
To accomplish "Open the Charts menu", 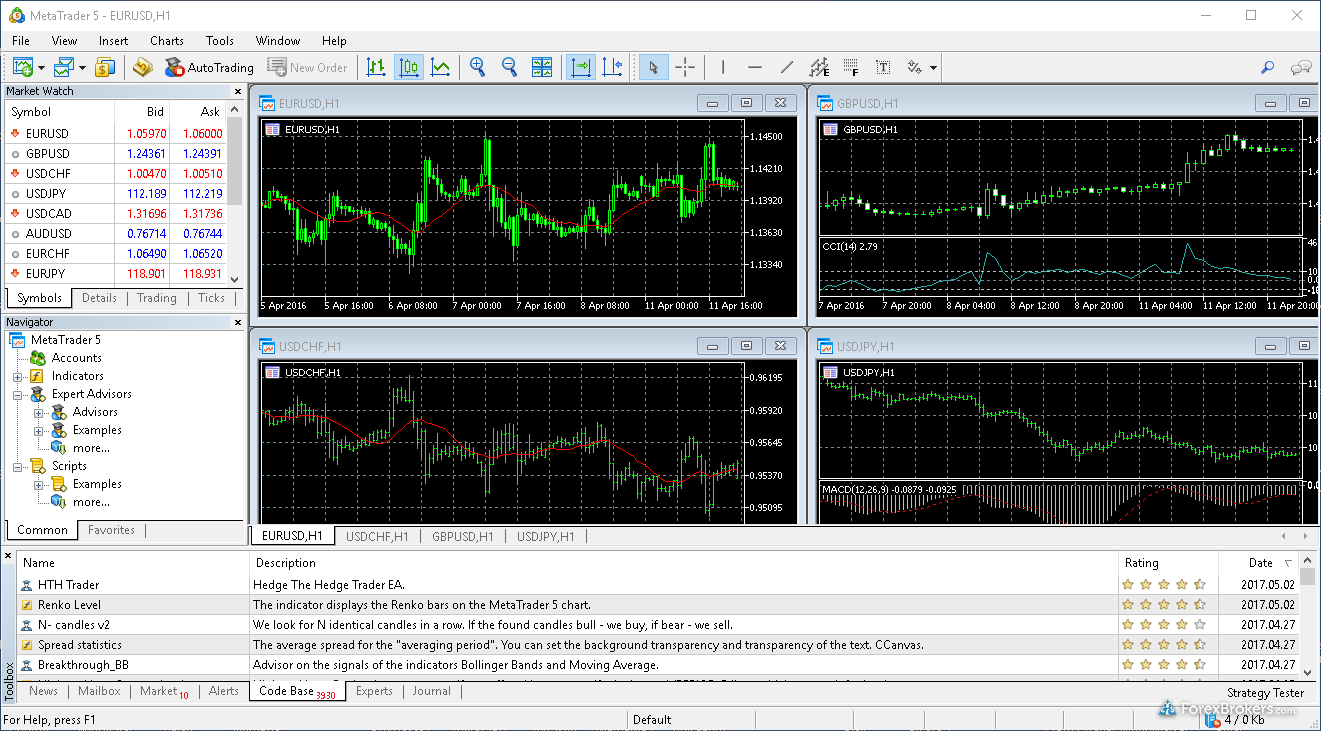I will [166, 41].
